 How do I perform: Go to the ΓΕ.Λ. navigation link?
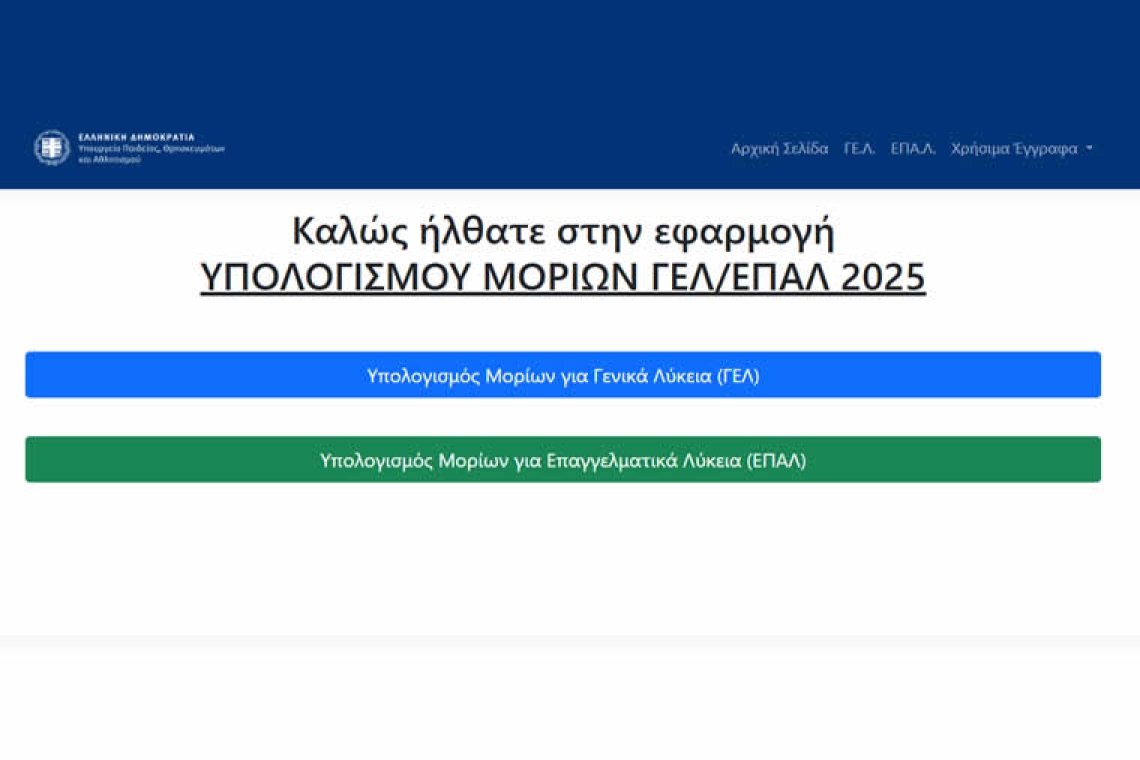(x=859, y=148)
